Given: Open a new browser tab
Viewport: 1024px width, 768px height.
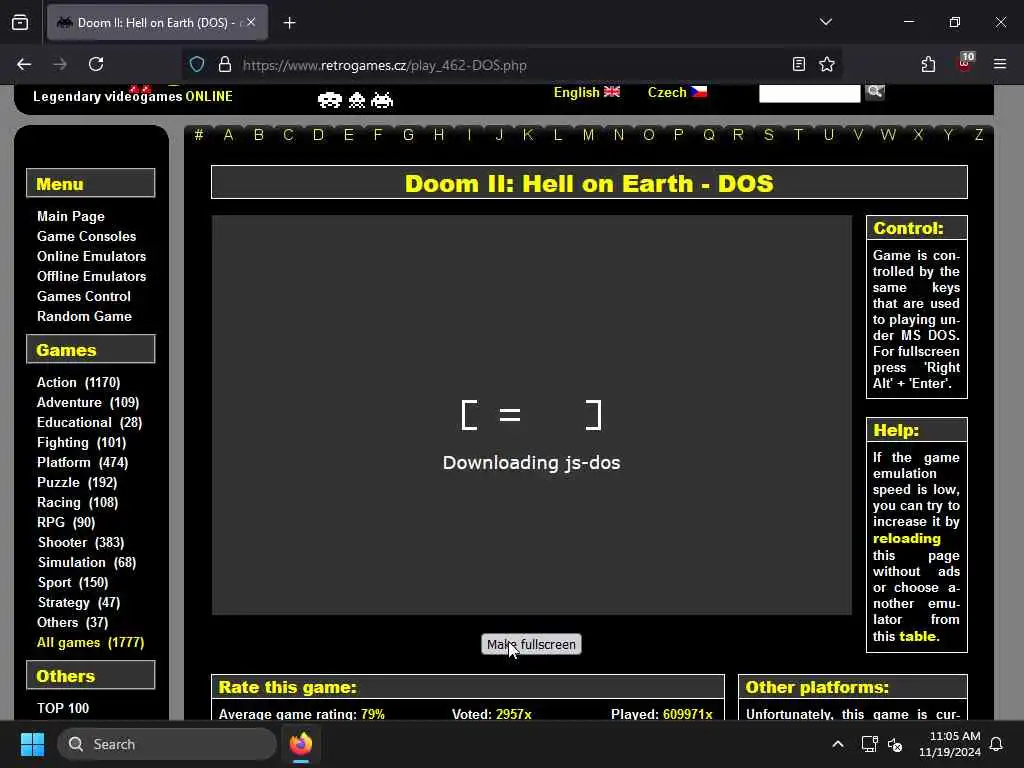Looking at the screenshot, I should click(x=289, y=23).
